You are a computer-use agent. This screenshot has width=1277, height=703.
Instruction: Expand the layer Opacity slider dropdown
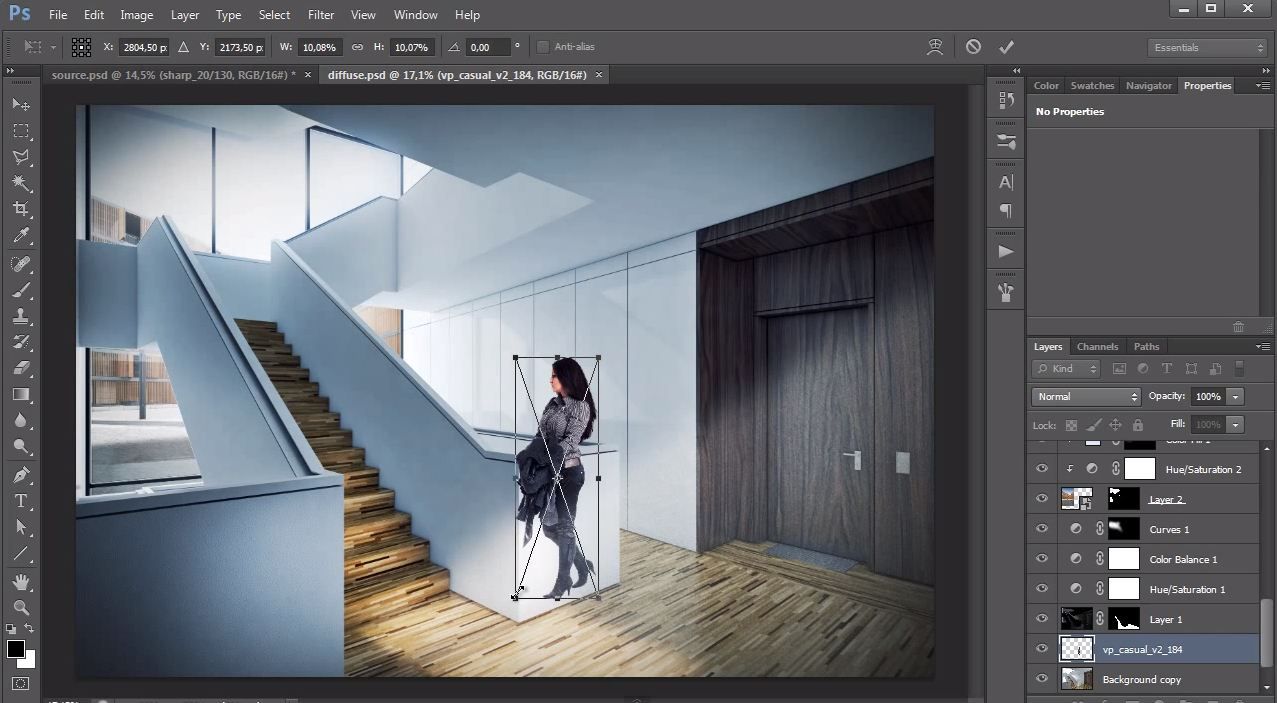point(1236,397)
